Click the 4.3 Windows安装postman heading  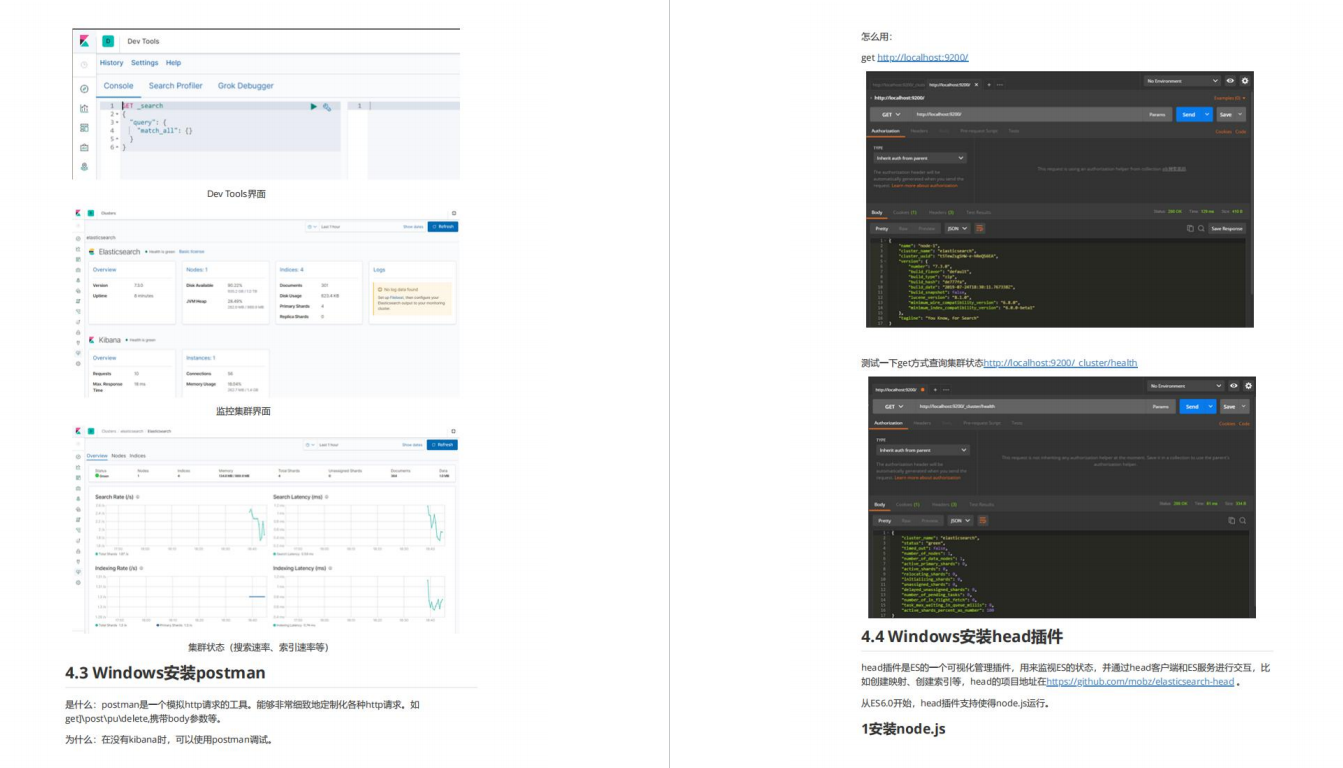[x=166, y=672]
